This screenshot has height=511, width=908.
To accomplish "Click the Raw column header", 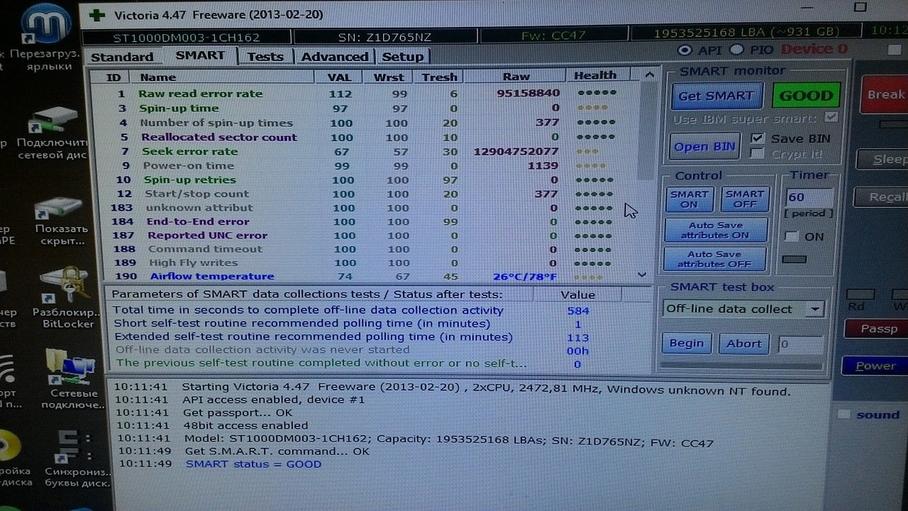I will (x=515, y=76).
